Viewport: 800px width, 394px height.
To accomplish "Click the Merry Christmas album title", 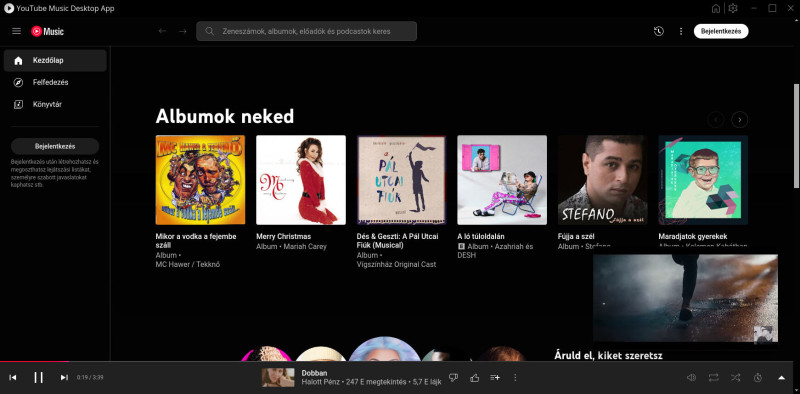I will pos(283,236).
